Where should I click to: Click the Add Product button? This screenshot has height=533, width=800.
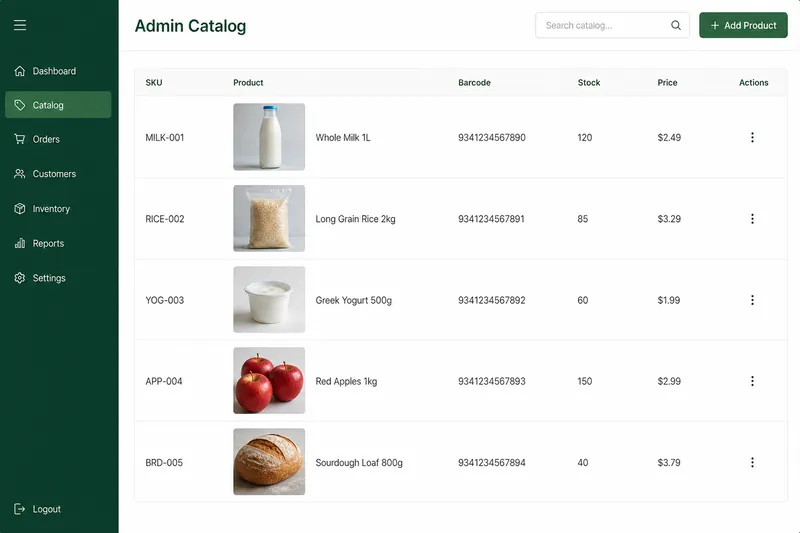coord(743,25)
